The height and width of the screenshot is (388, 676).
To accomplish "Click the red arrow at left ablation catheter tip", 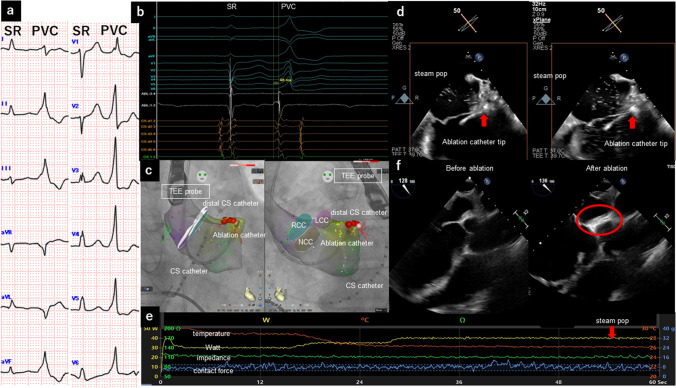I will click(484, 121).
